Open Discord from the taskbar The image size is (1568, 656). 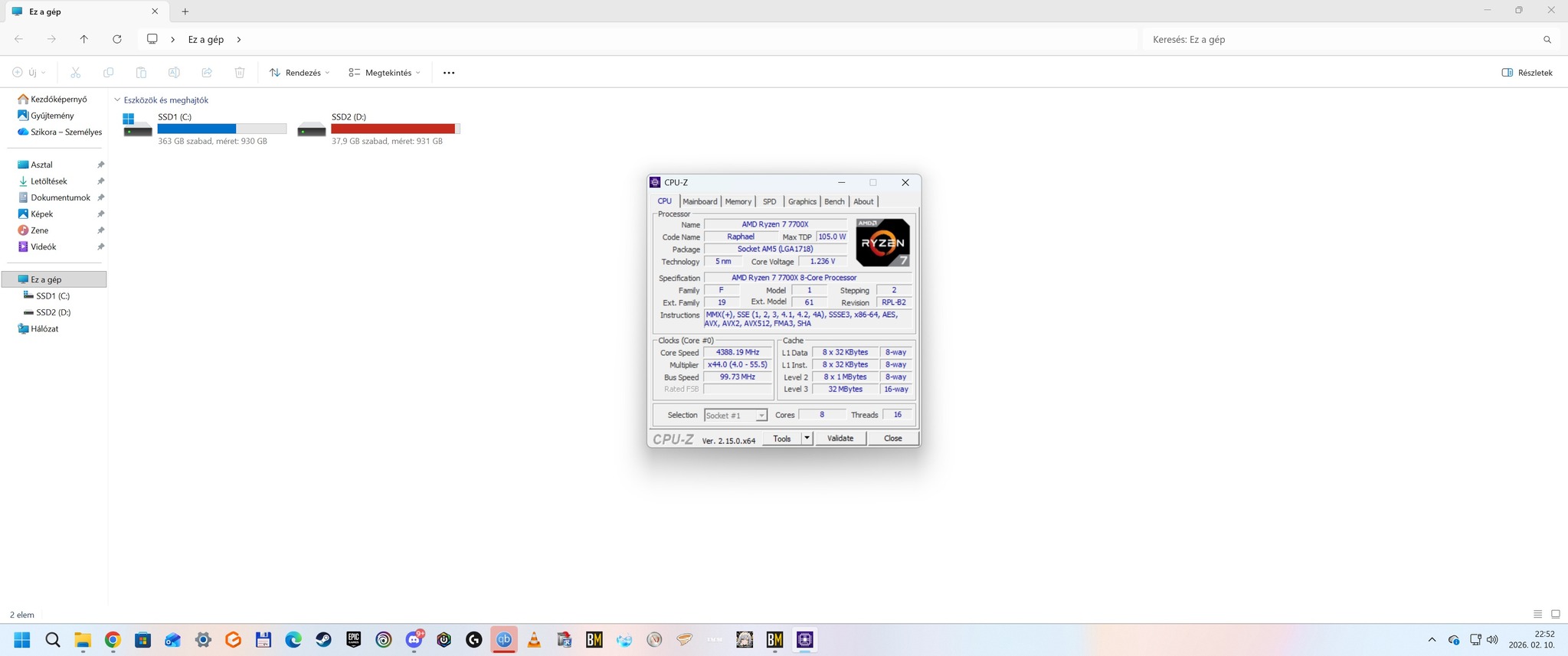pos(414,640)
